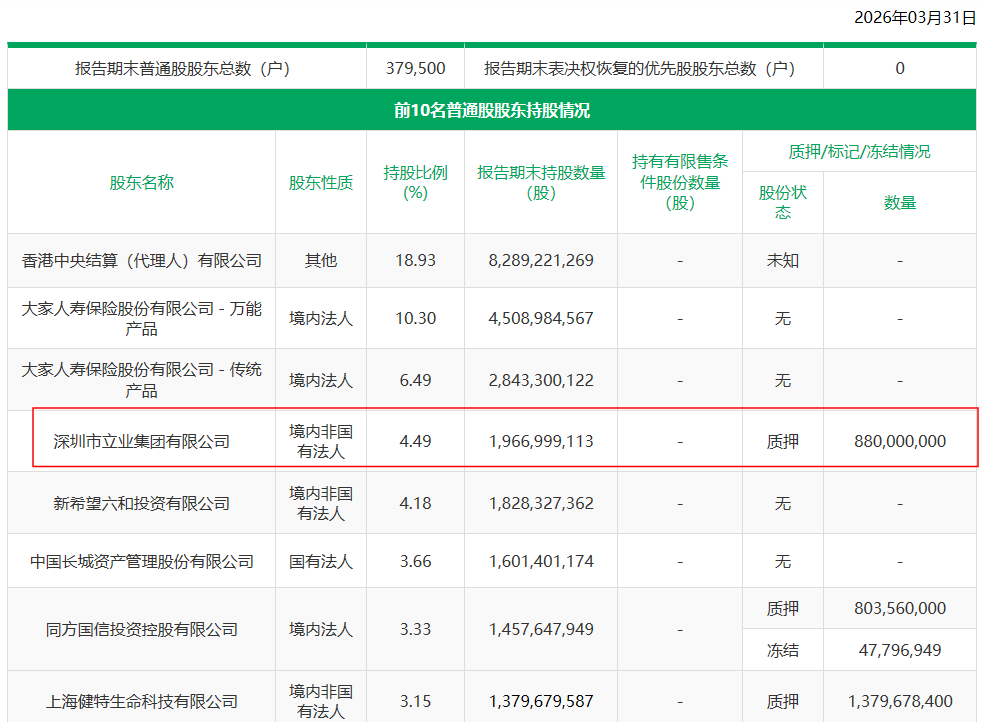Select holding ratio 3.66

415,561
